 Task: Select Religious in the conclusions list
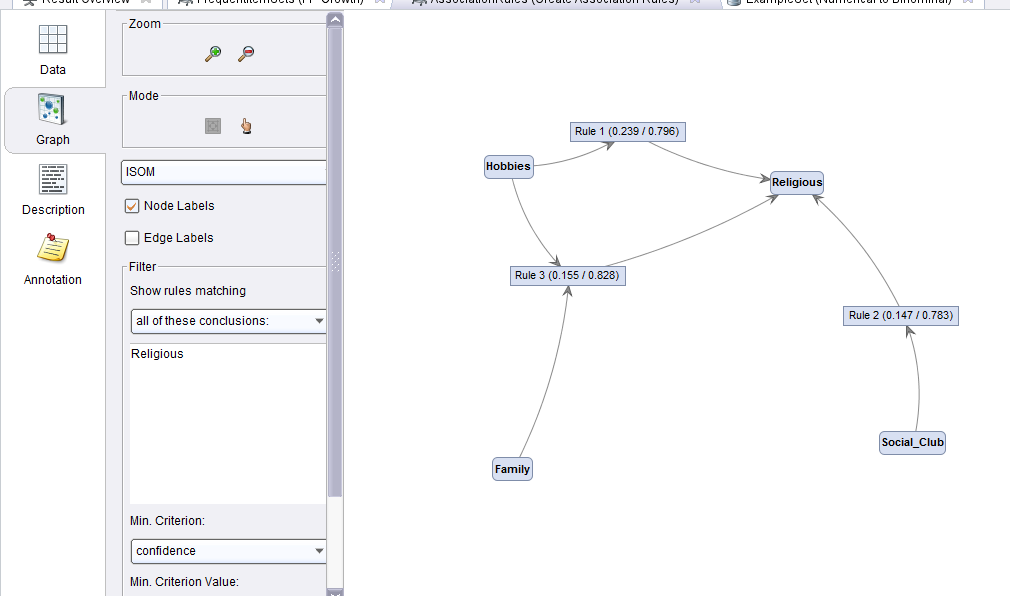click(157, 354)
